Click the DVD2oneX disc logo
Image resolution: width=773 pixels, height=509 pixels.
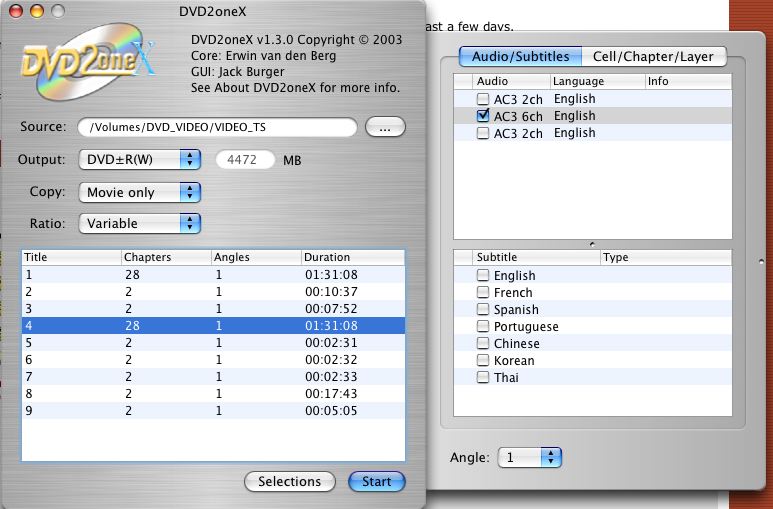[x=88, y=61]
